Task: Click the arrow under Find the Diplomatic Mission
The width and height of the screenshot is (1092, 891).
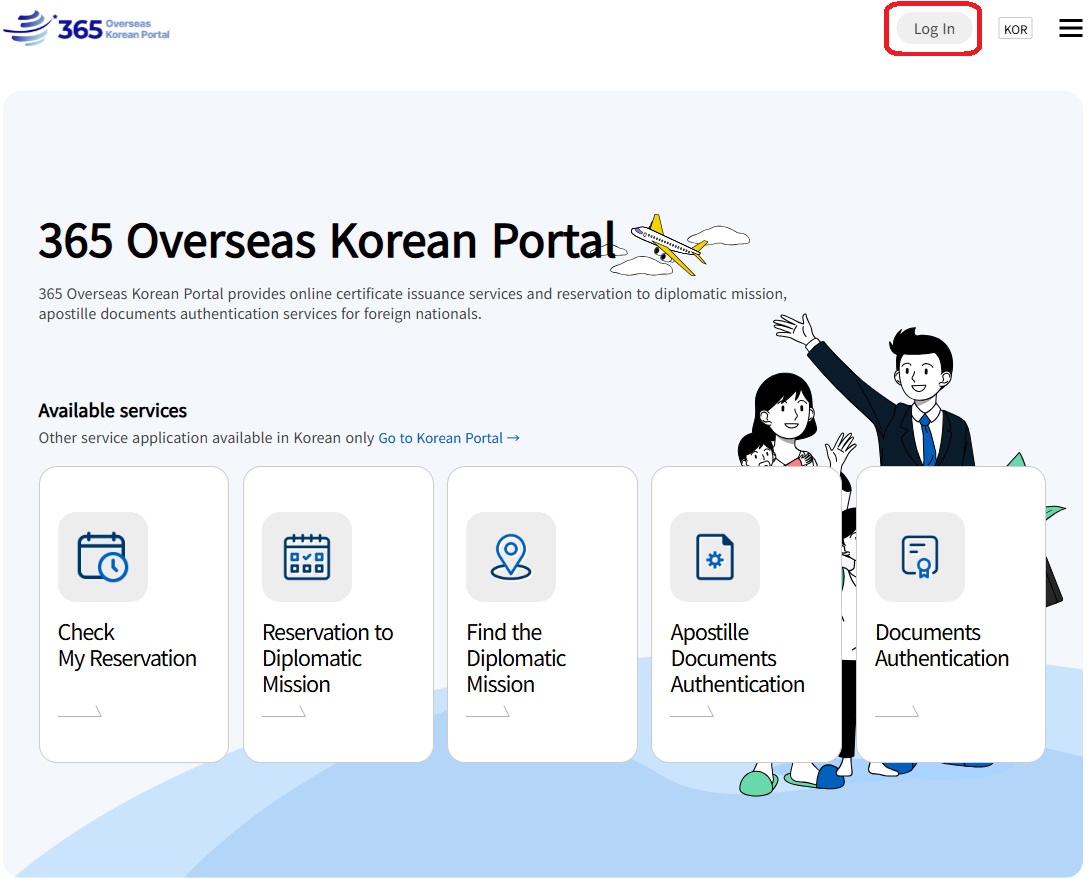Action: coord(488,712)
